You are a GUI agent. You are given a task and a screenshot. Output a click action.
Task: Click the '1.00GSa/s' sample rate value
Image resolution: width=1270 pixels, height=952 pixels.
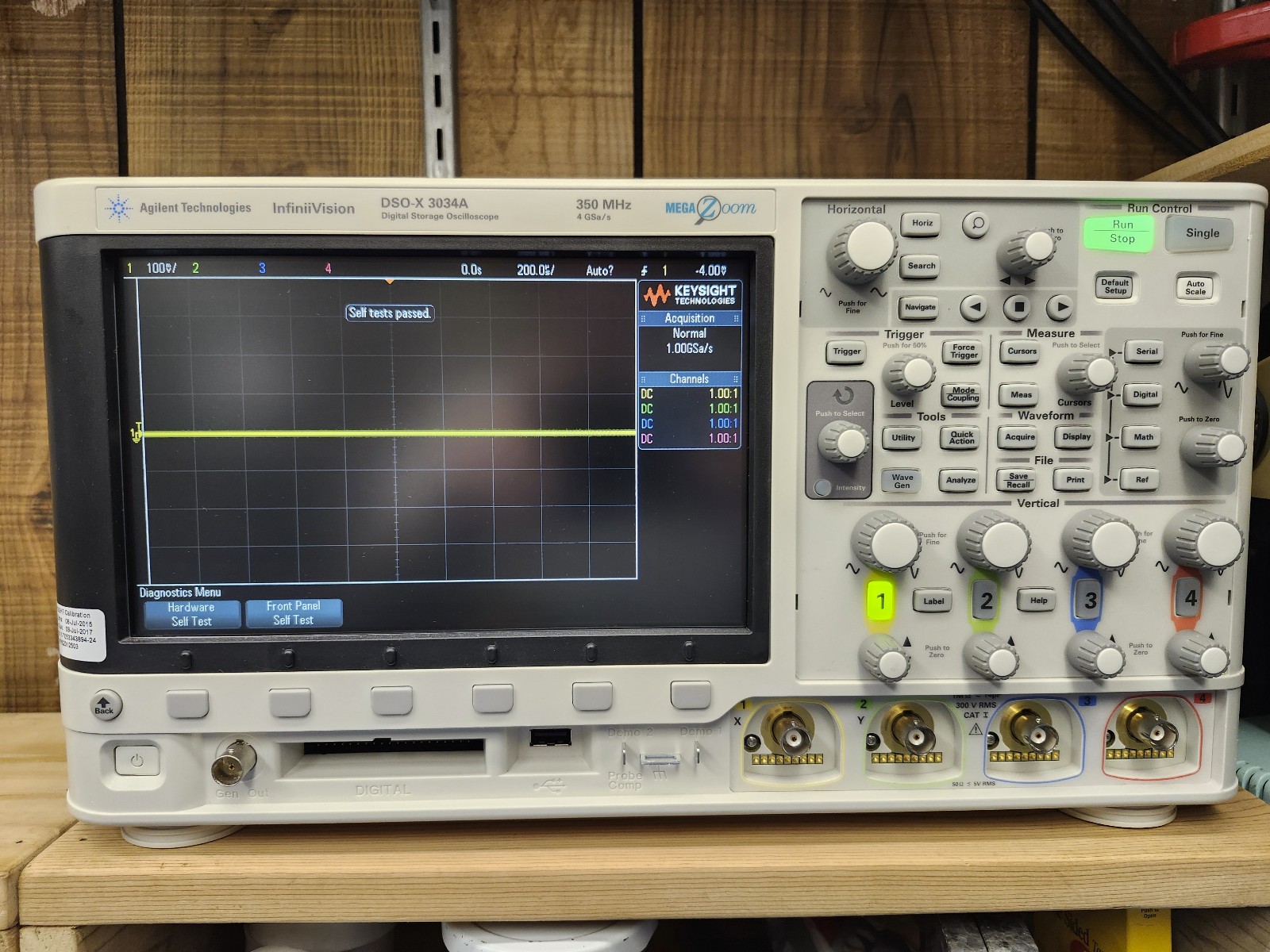[690, 348]
